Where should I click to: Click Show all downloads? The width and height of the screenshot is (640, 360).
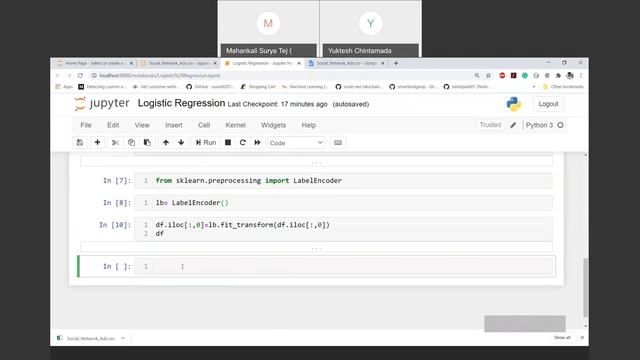pyautogui.click(x=562, y=338)
